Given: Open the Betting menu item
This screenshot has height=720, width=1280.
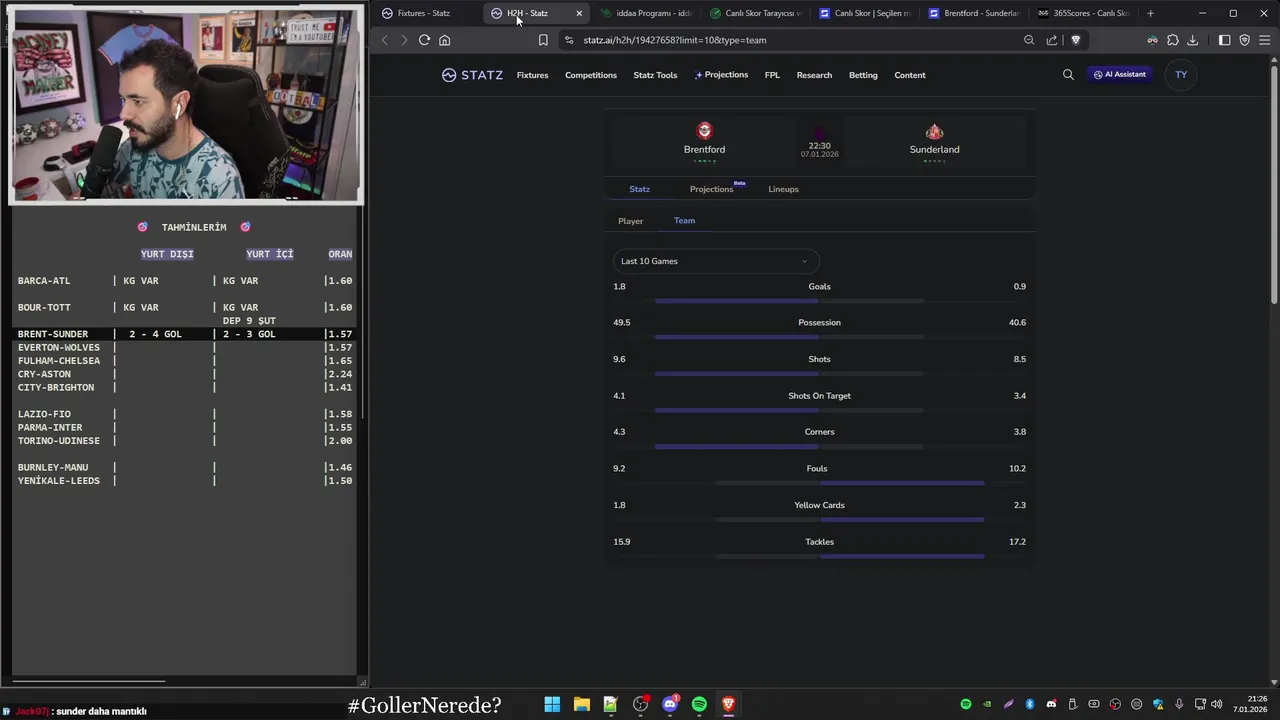Looking at the screenshot, I should coord(863,75).
